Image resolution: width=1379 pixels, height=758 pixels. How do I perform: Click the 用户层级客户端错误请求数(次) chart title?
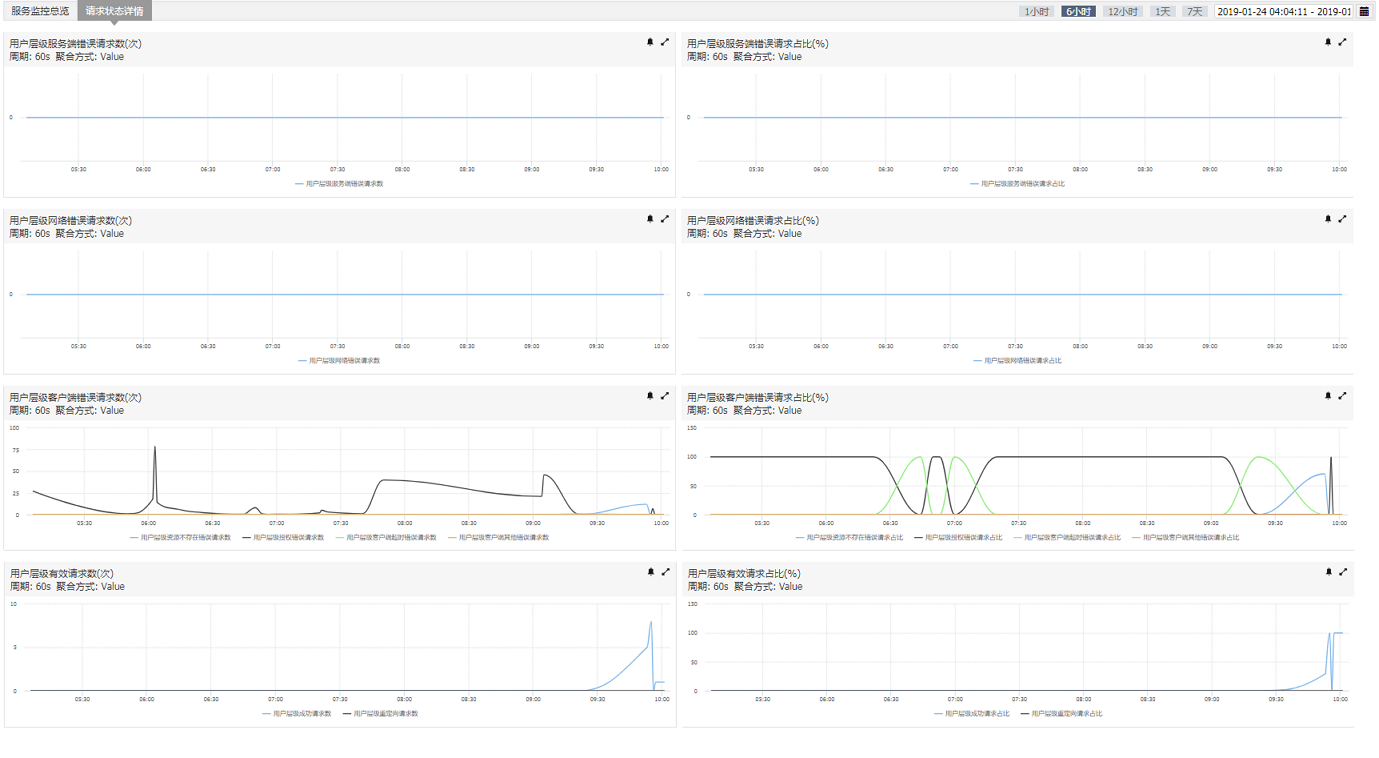coord(75,398)
